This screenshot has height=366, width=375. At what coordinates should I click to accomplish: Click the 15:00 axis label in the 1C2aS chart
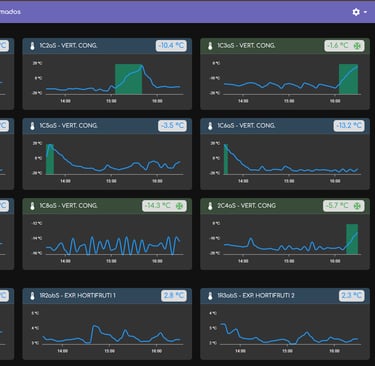[111, 101]
